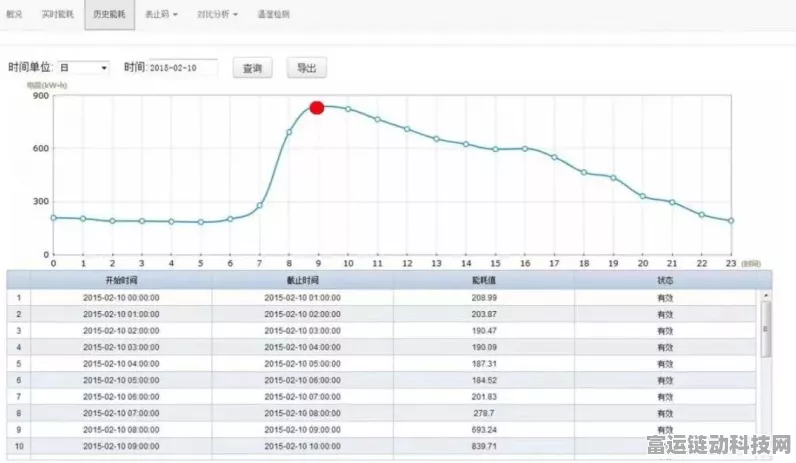Select row number 7 cell
The width and height of the screenshot is (796, 463).
click(19, 396)
